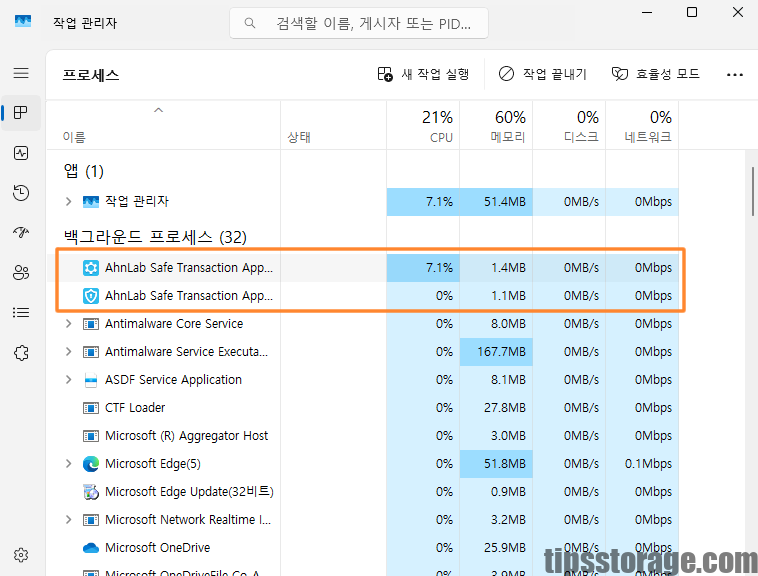Viewport: 758px width, 576px height.
Task: Open the more options ellipsis menu
Action: (734, 75)
